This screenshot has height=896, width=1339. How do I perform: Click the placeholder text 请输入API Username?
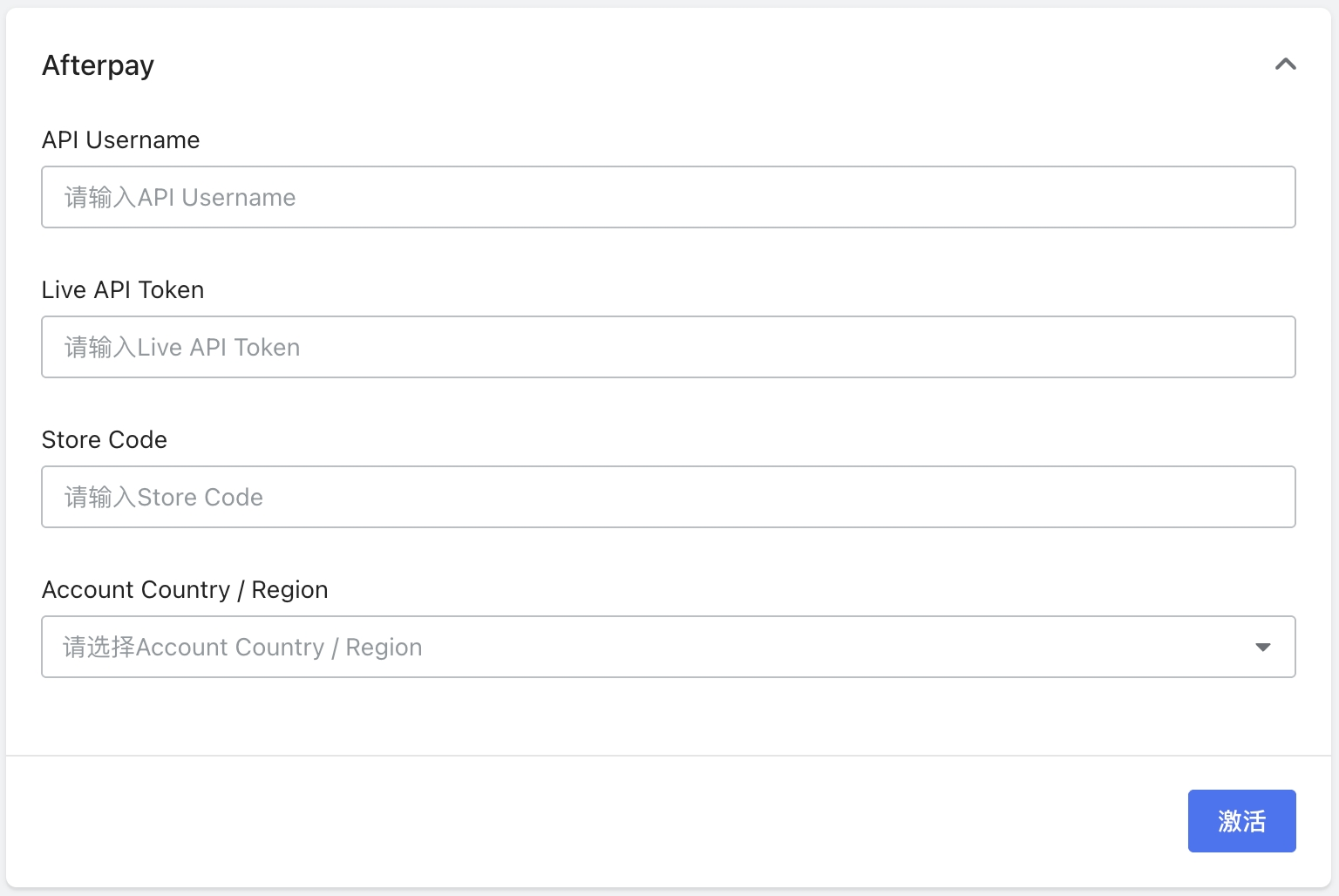coord(180,198)
